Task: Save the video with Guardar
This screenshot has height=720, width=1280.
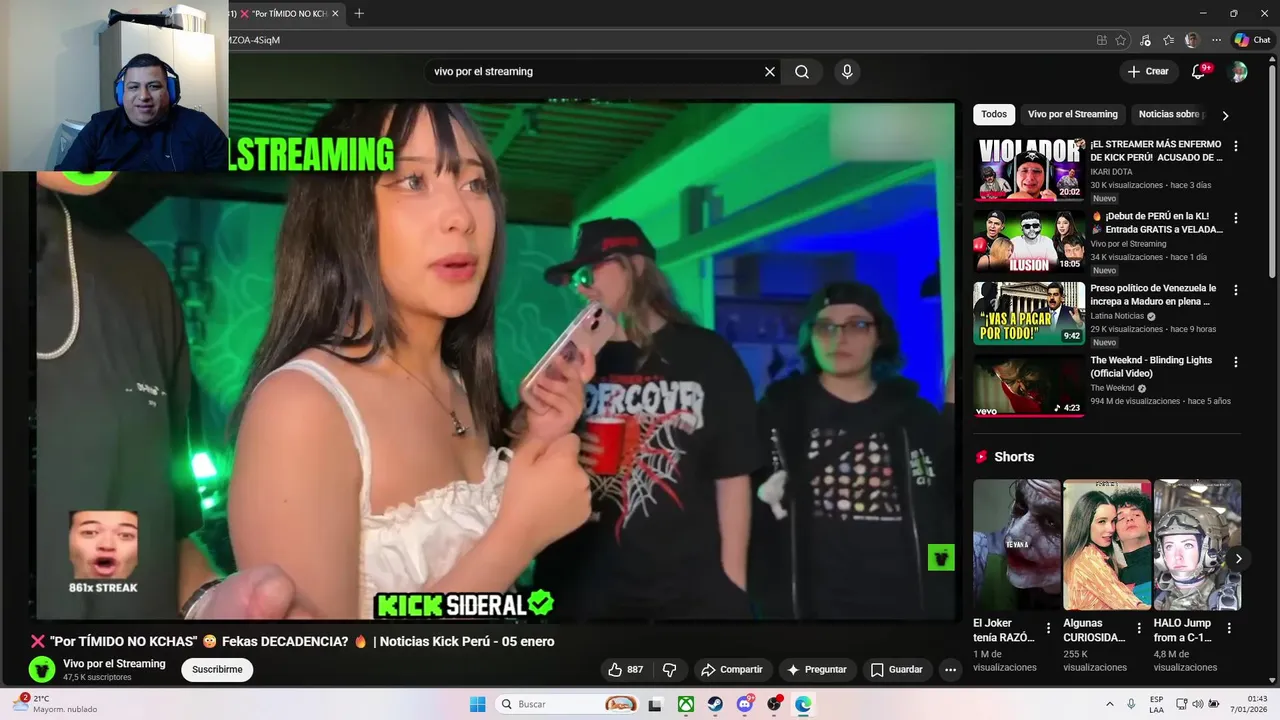Action: (x=896, y=669)
